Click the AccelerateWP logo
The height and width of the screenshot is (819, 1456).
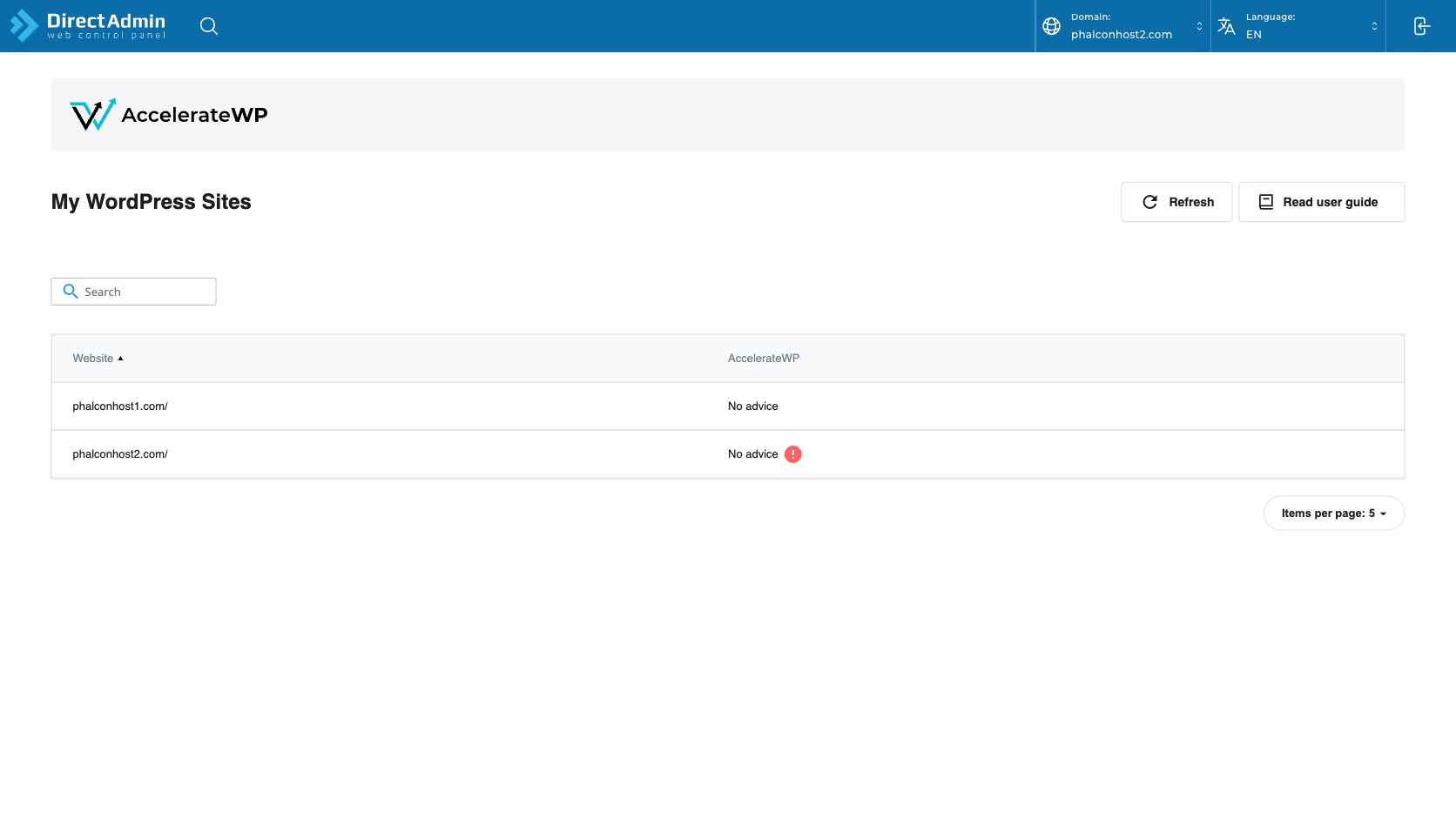169,115
